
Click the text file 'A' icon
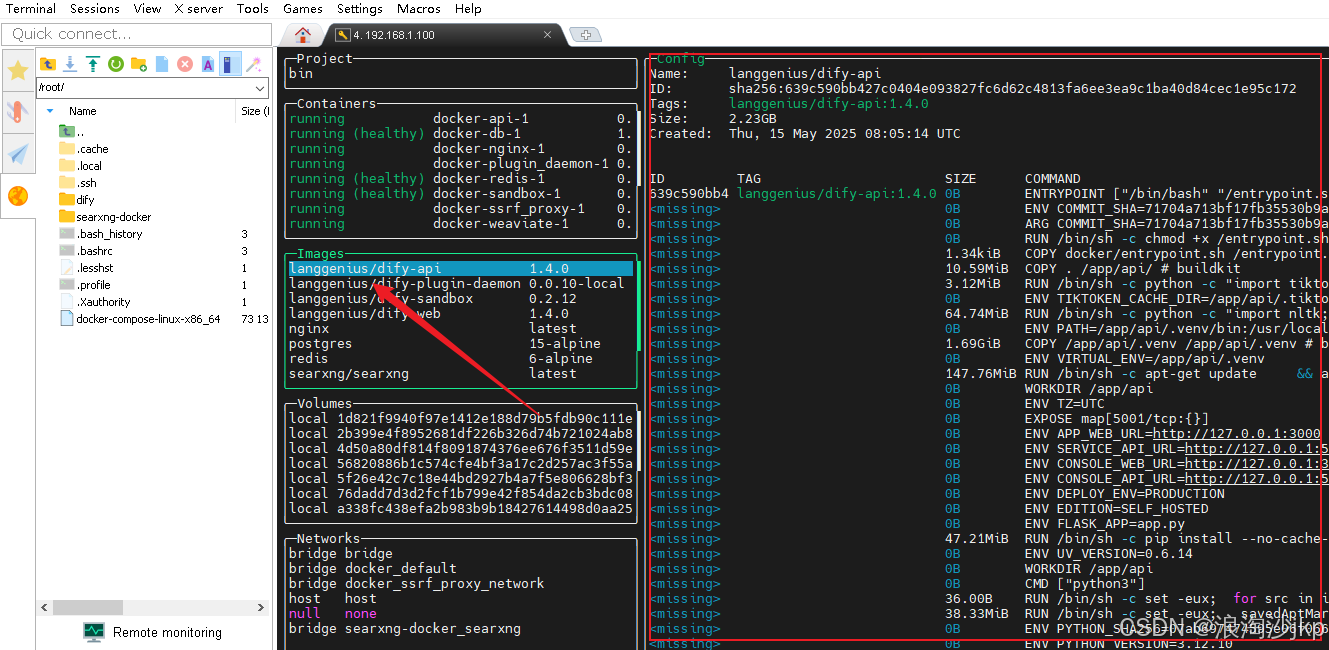(208, 64)
